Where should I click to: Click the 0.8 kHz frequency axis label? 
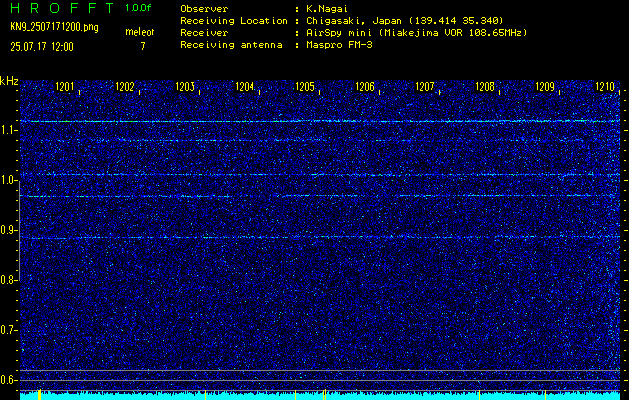pos(8,280)
